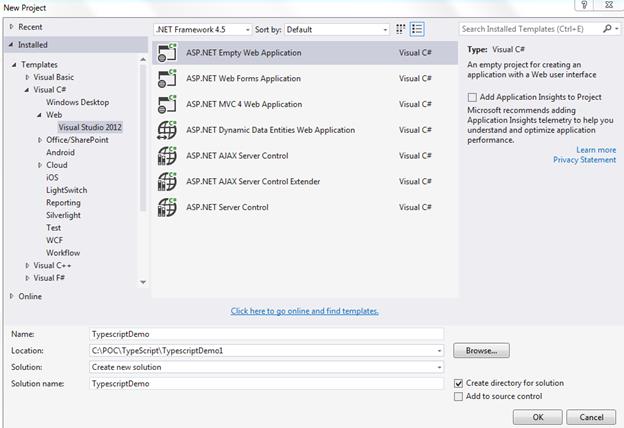The height and width of the screenshot is (428, 624).
Task: Click the ASP.NET Empty Web Application template icon
Action: [167, 53]
